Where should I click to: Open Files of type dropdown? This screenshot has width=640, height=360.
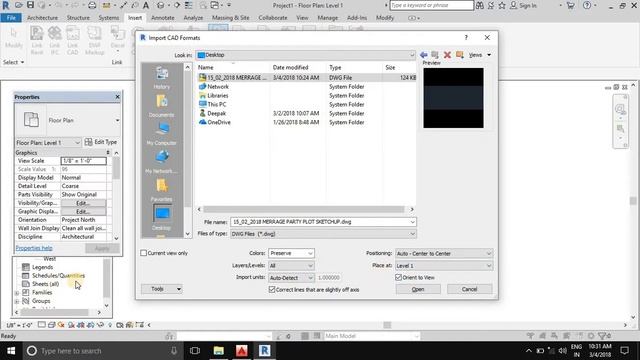pyautogui.click(x=323, y=234)
